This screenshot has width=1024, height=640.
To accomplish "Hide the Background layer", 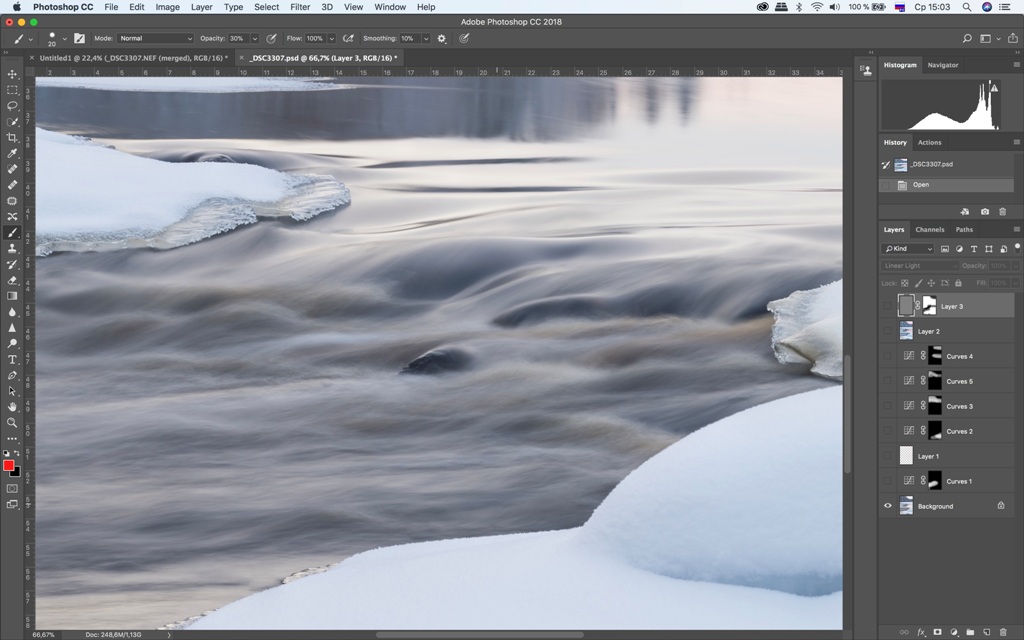I will (887, 506).
